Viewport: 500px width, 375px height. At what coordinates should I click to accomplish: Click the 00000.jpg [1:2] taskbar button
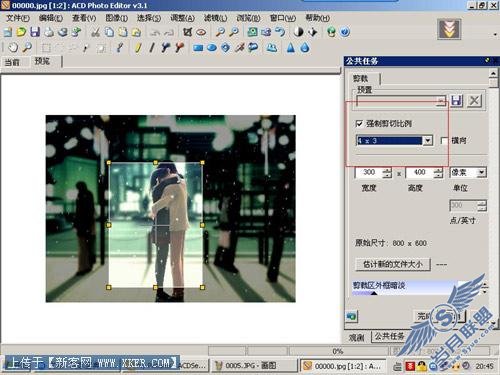click(x=343, y=366)
